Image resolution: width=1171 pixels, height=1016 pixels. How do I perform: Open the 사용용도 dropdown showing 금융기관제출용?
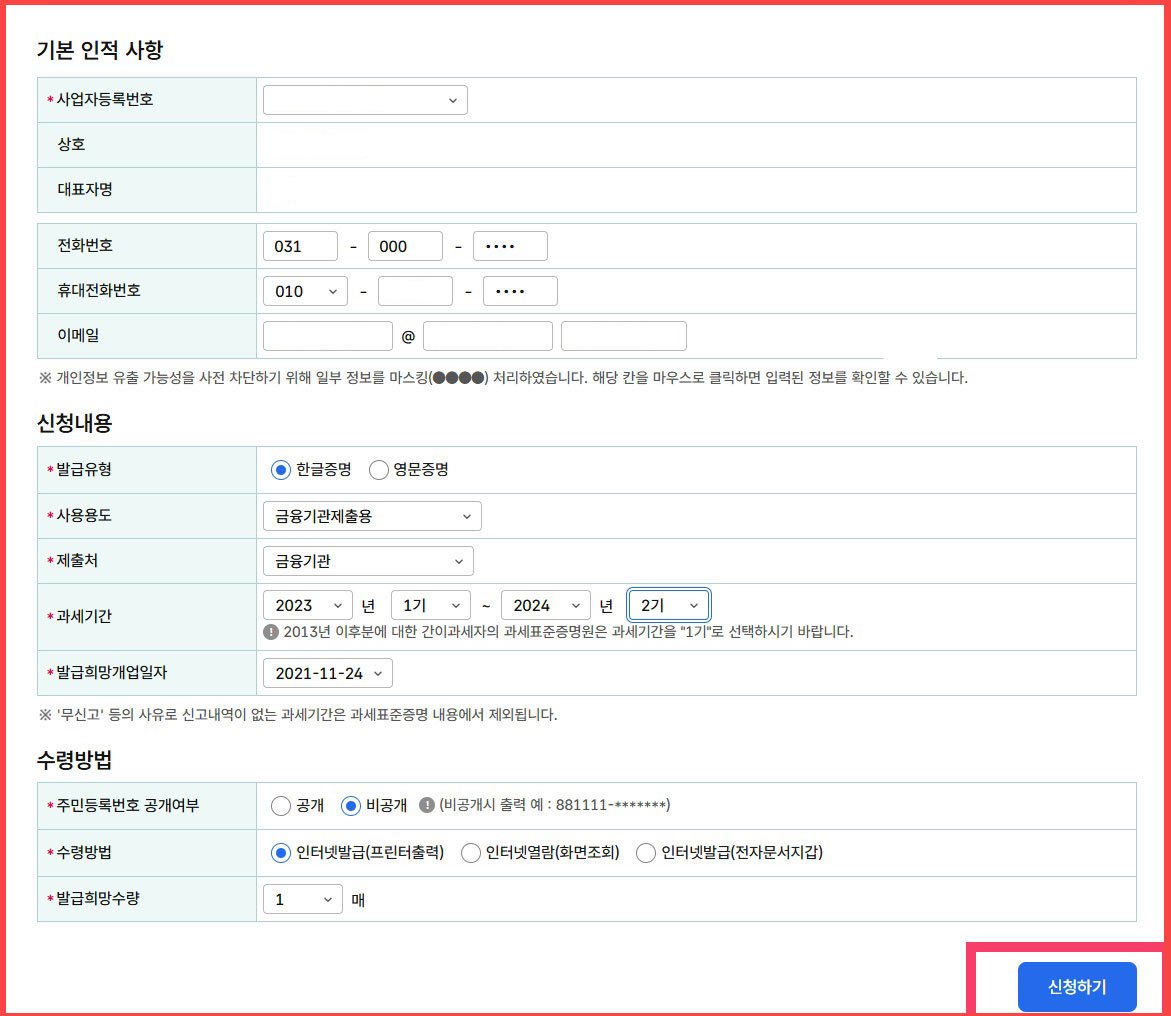coord(371,515)
